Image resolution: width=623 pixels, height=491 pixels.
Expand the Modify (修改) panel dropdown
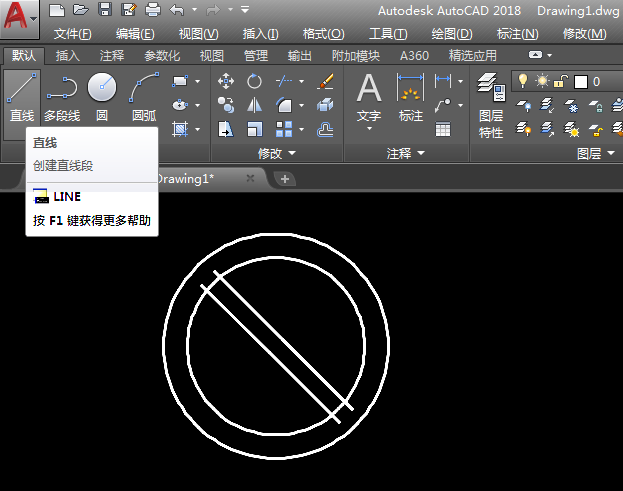click(x=277, y=153)
